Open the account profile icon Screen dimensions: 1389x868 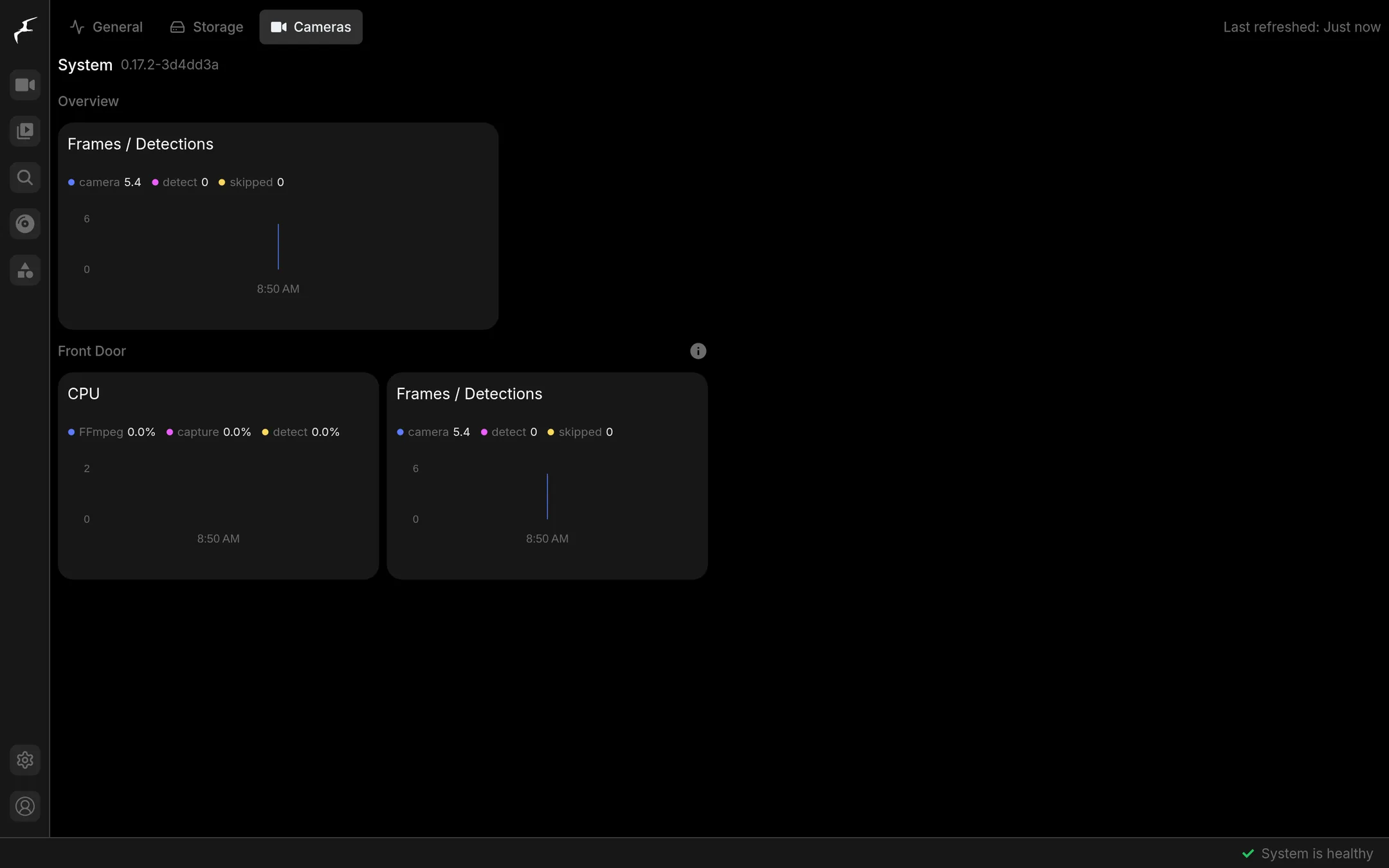pos(25,806)
